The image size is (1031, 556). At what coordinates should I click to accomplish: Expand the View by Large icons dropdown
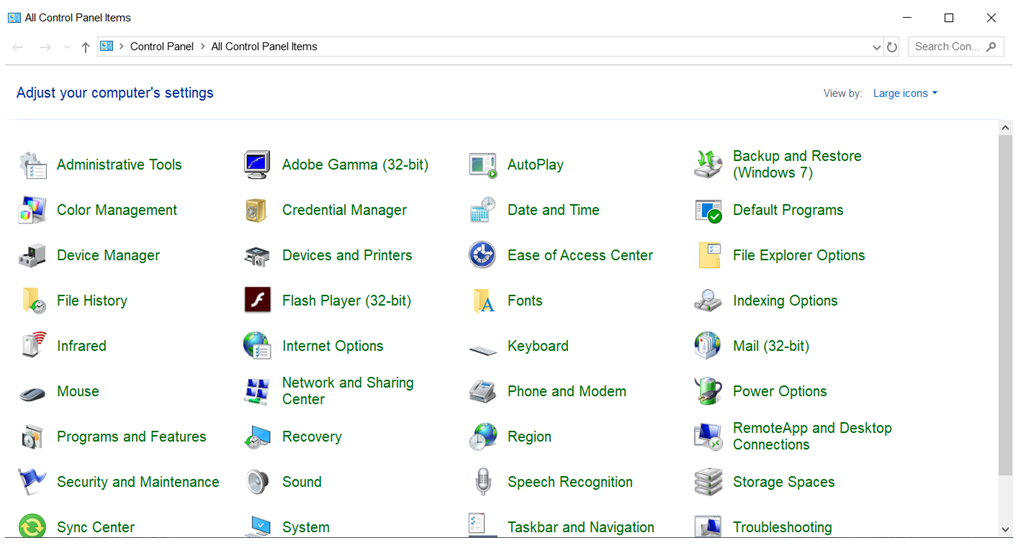click(905, 93)
